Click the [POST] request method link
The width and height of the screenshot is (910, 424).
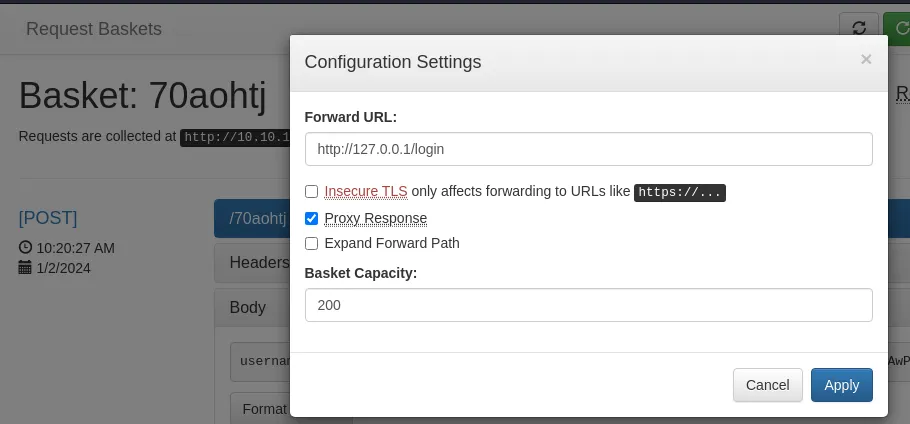tap(48, 218)
